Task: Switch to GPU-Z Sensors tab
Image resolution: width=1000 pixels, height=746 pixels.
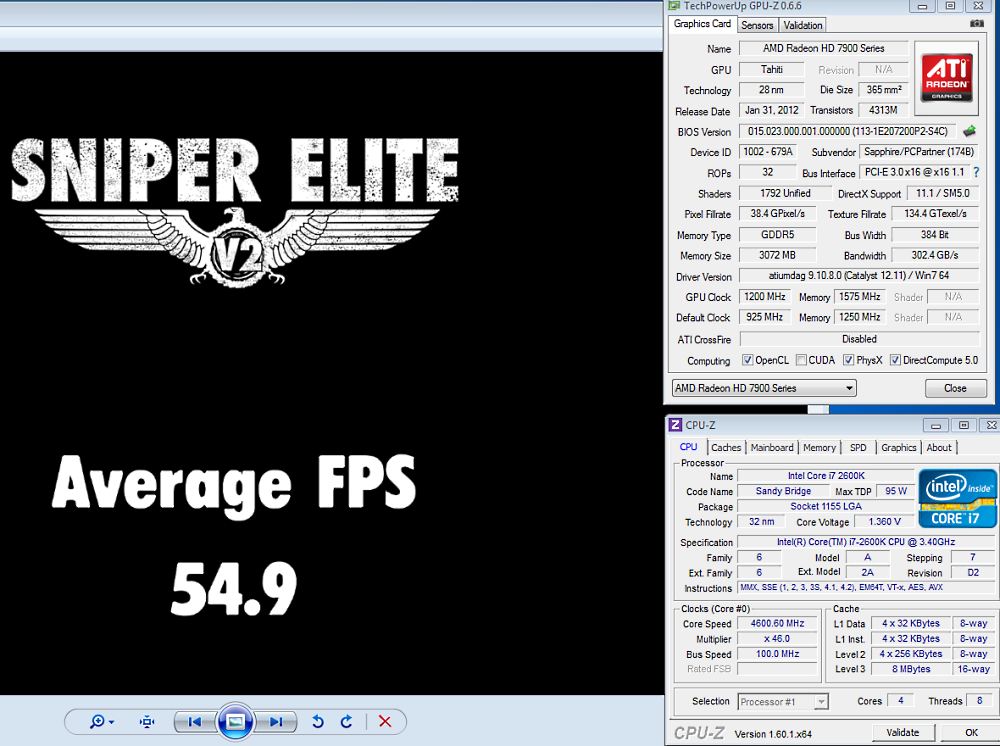Action: [x=757, y=25]
